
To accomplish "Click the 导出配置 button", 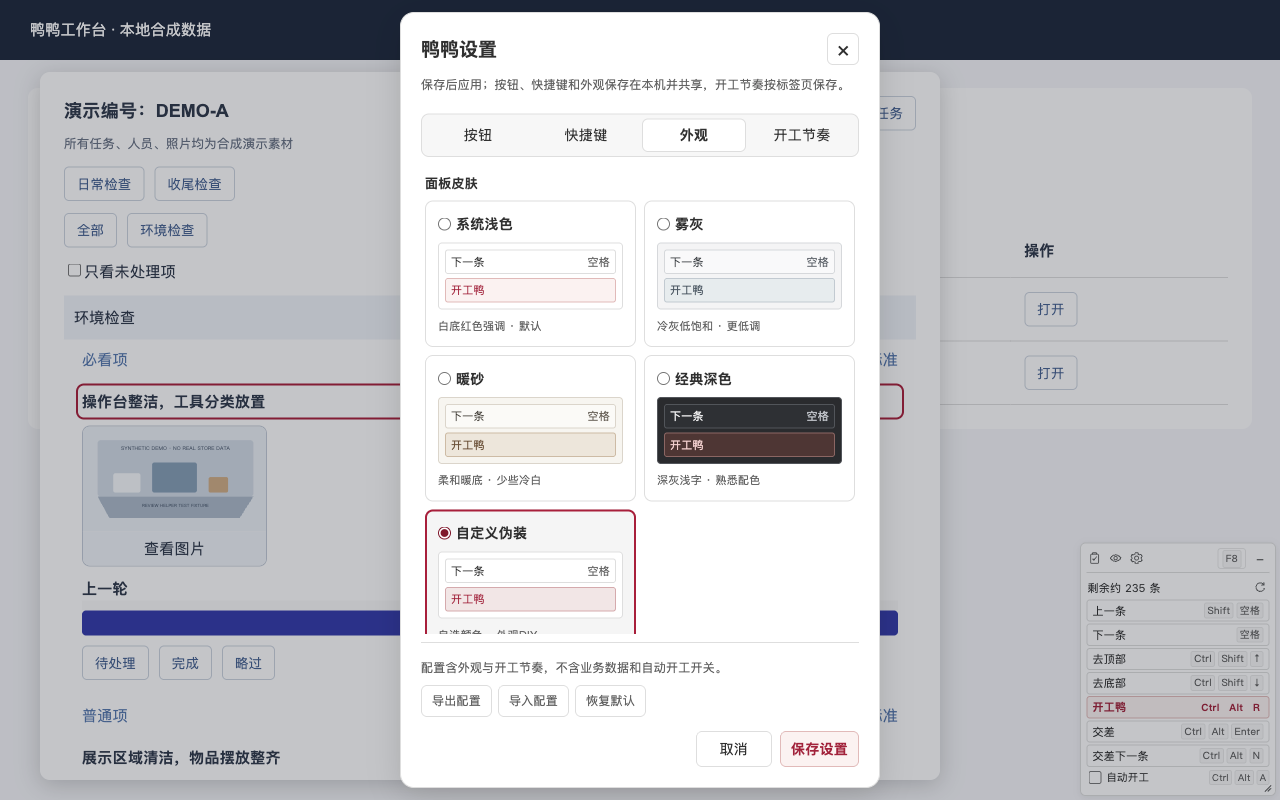I will point(456,701).
